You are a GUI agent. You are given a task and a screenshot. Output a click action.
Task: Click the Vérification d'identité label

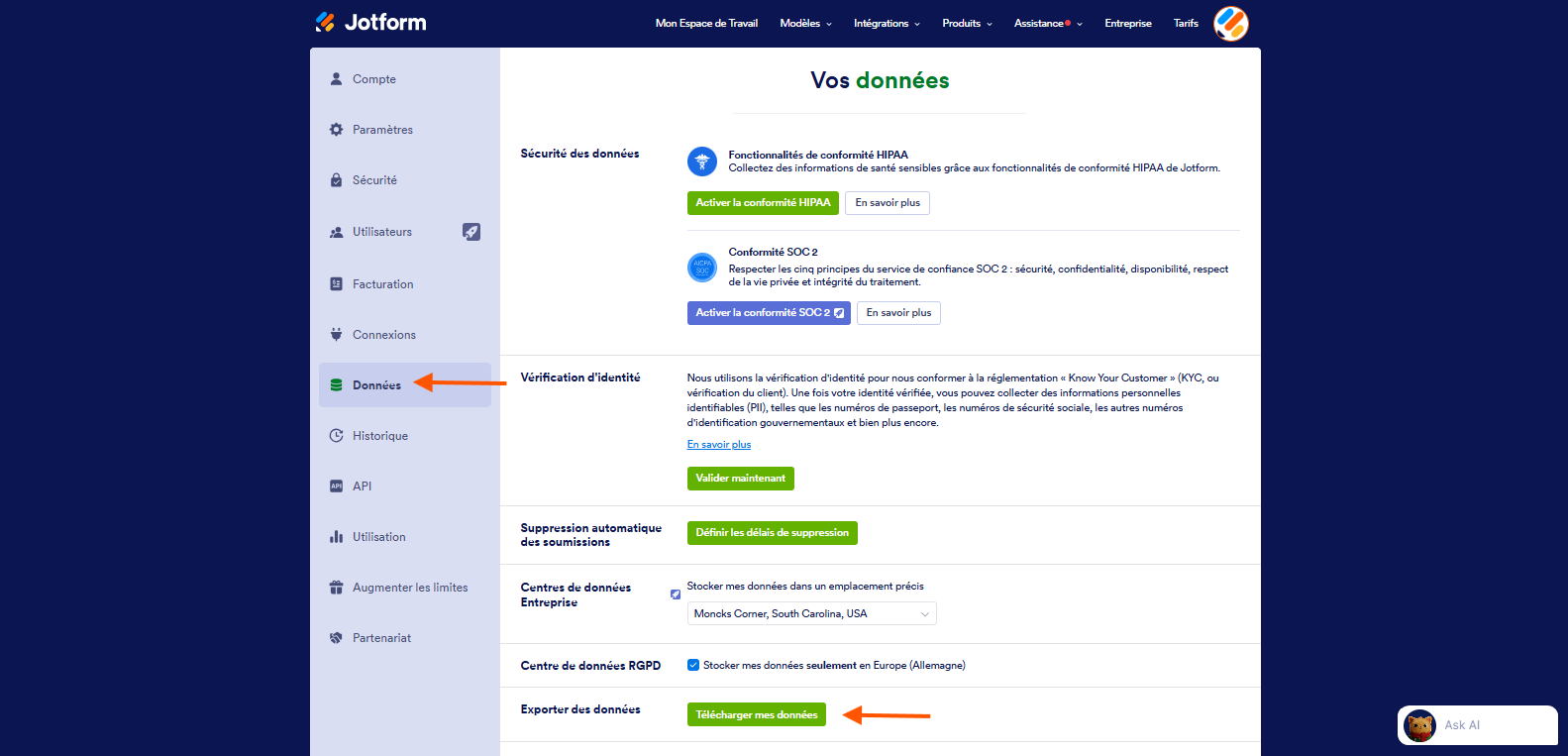(580, 378)
